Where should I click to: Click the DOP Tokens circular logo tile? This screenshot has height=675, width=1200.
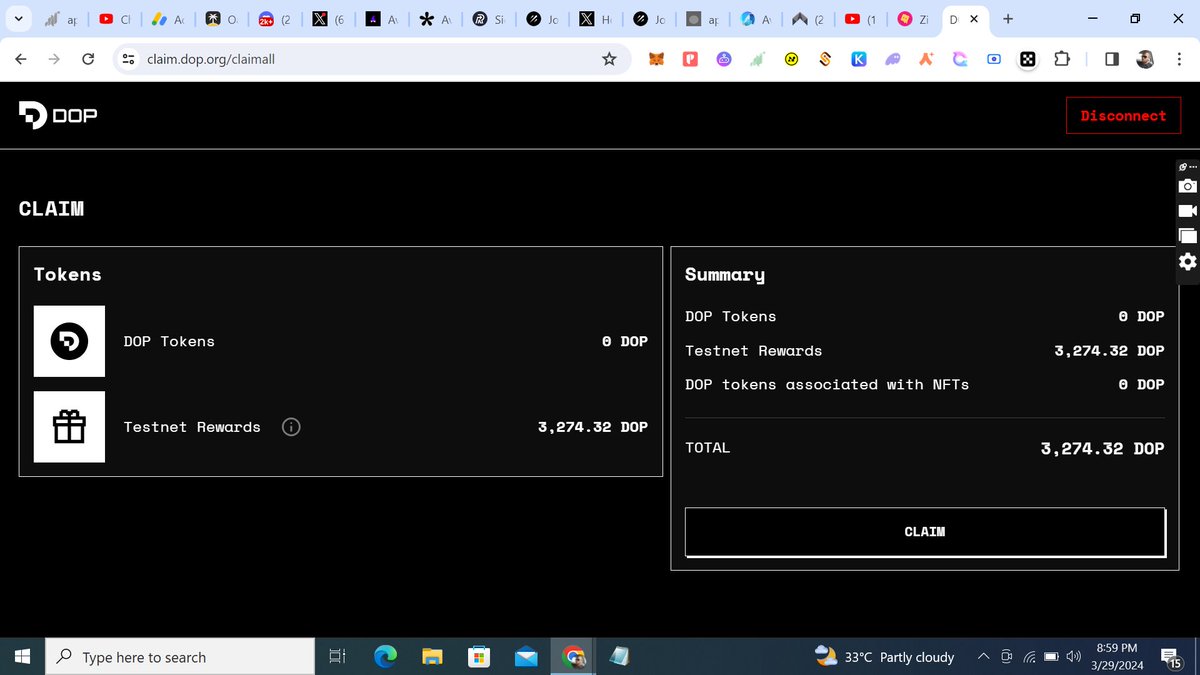pyautogui.click(x=69, y=341)
